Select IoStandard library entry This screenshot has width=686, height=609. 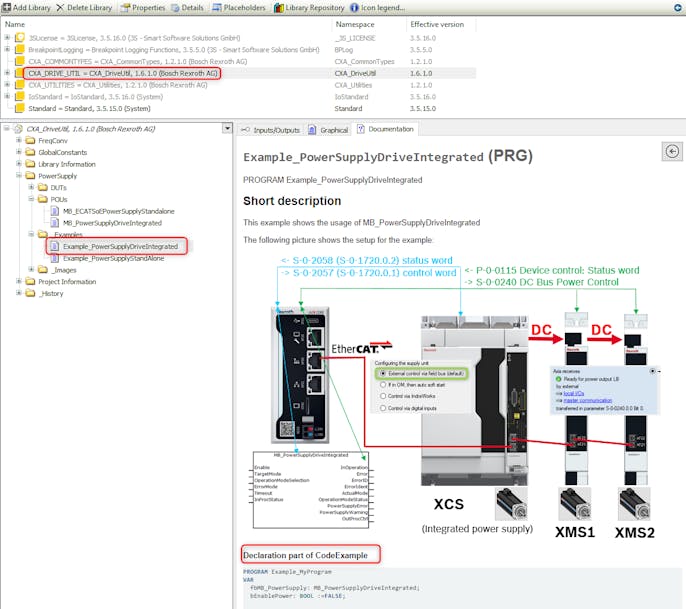pos(95,97)
